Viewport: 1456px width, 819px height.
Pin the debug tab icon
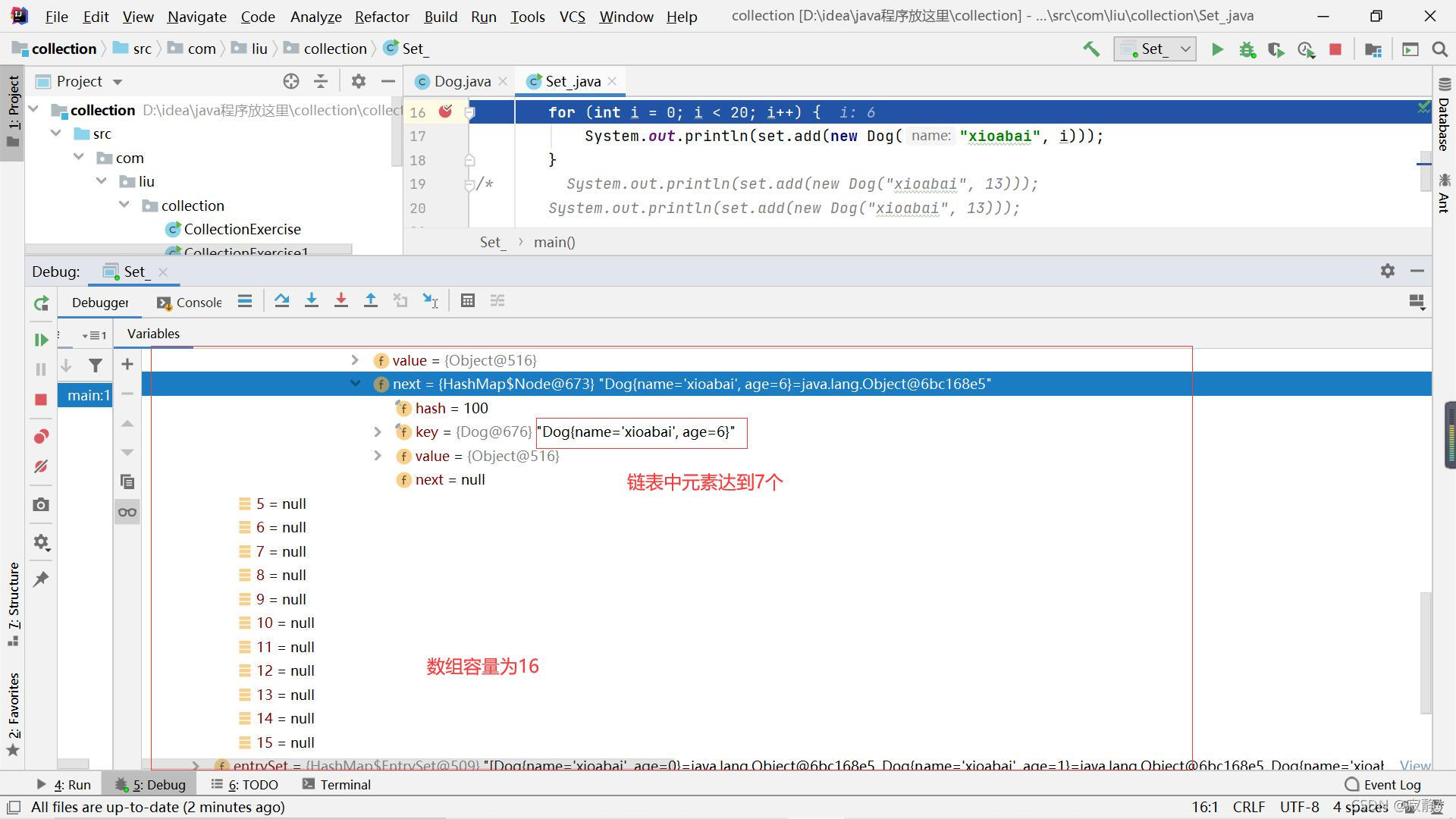41,579
